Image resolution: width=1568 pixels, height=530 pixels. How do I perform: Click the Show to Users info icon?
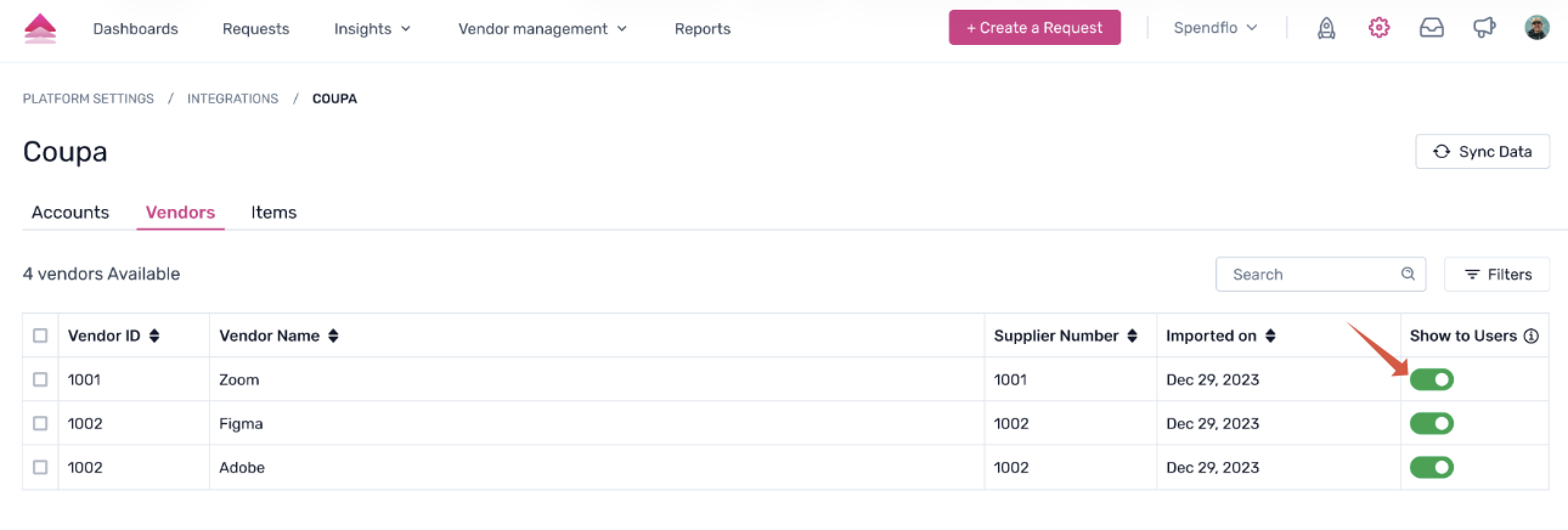tap(1531, 336)
